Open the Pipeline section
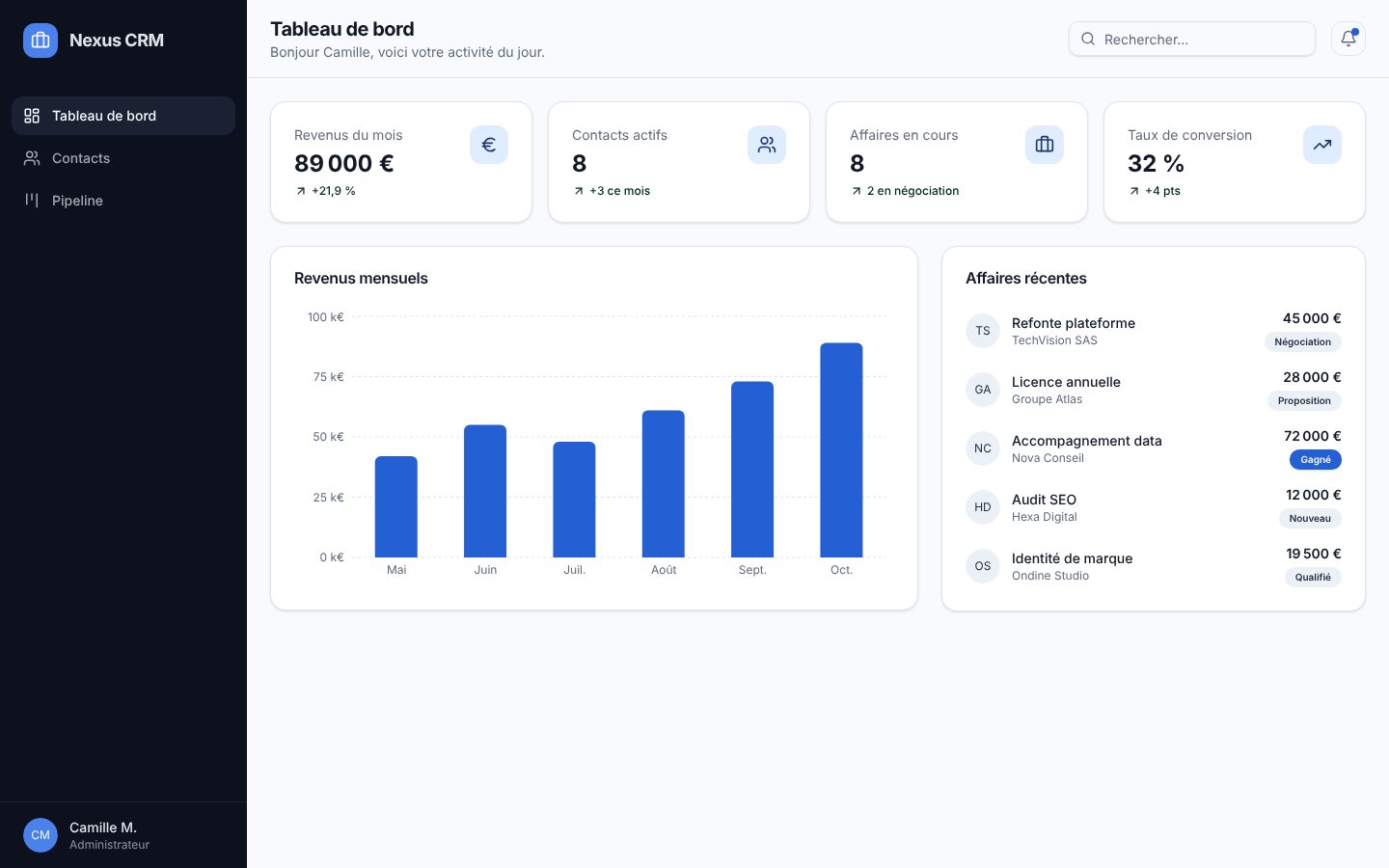This screenshot has height=868, width=1389. tap(123, 201)
